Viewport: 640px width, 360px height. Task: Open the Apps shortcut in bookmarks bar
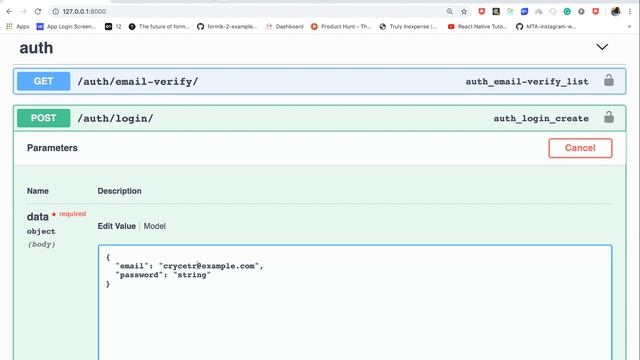18,27
